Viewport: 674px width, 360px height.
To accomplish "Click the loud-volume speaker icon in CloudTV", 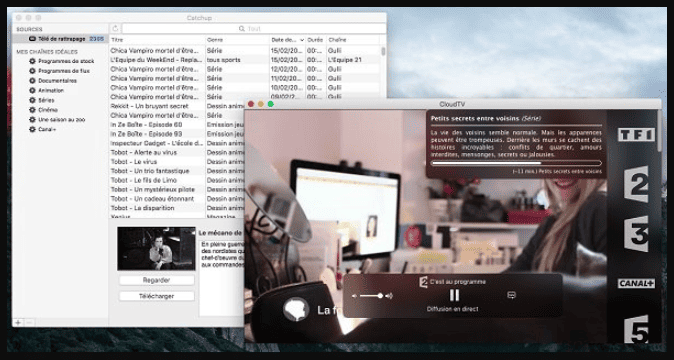I will pos(389,296).
